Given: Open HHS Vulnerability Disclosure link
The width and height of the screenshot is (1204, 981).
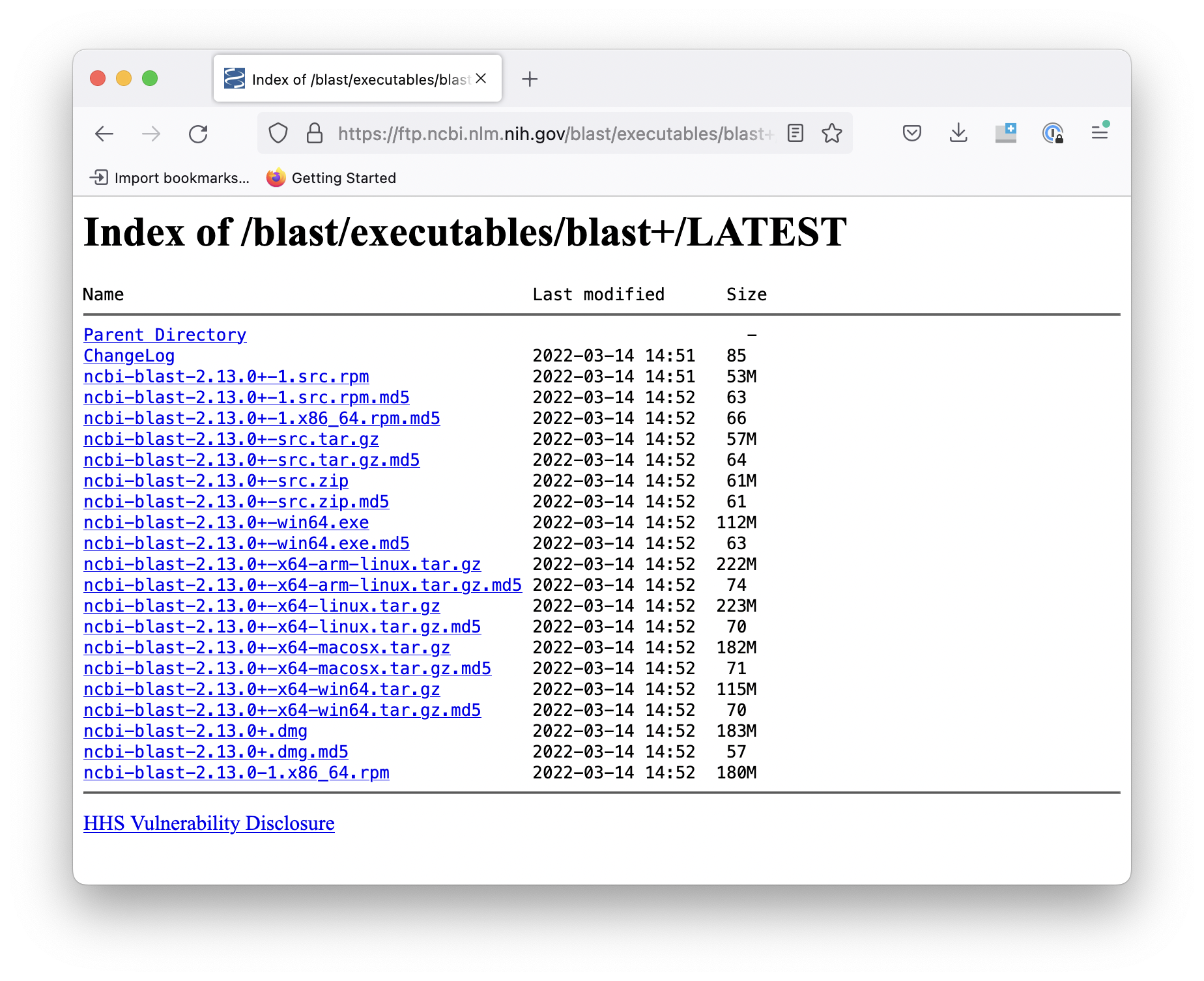Looking at the screenshot, I should [x=209, y=823].
